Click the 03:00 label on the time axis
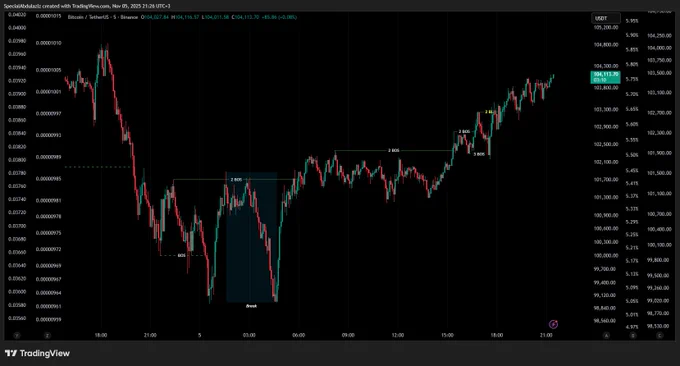The height and width of the screenshot is (366, 680). pos(249,335)
